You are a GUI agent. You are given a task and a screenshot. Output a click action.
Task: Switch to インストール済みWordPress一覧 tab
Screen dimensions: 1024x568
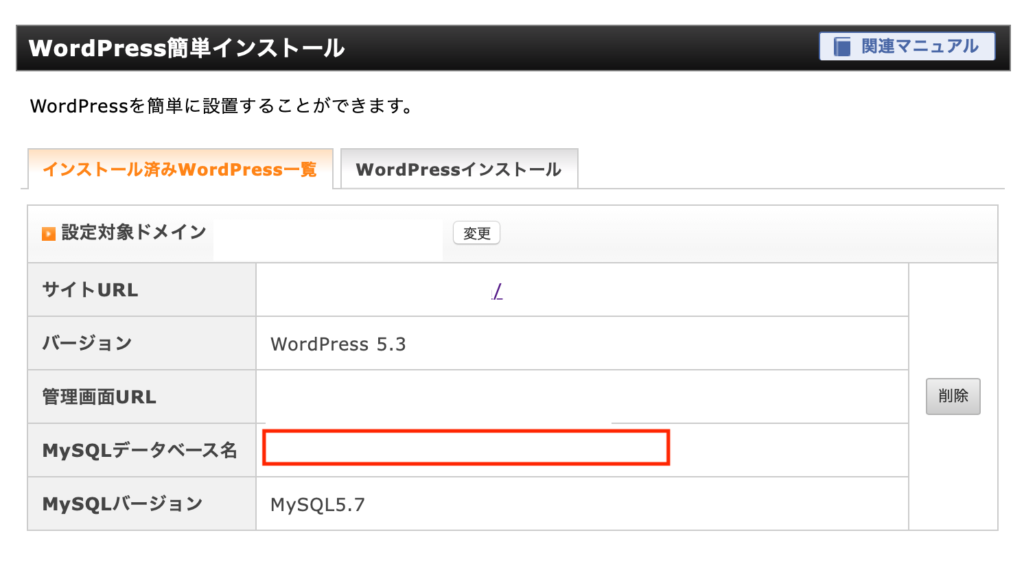tap(180, 170)
